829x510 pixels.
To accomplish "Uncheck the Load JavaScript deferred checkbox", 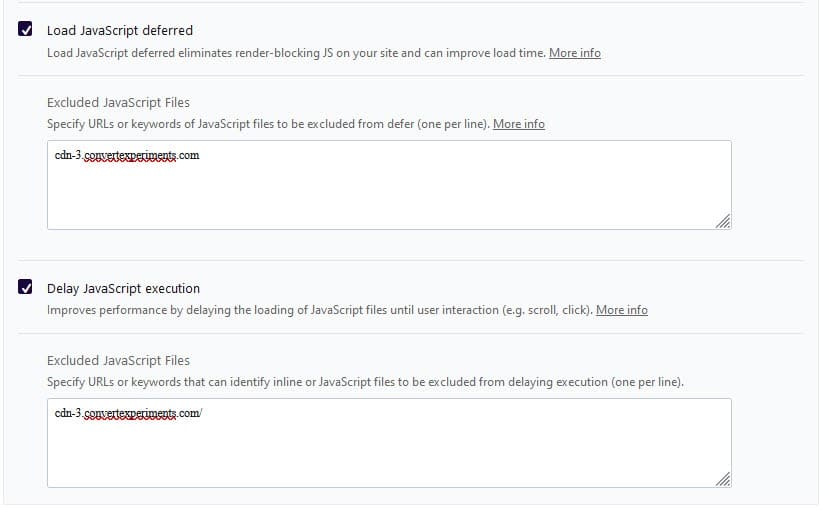I will pyautogui.click(x=25, y=30).
